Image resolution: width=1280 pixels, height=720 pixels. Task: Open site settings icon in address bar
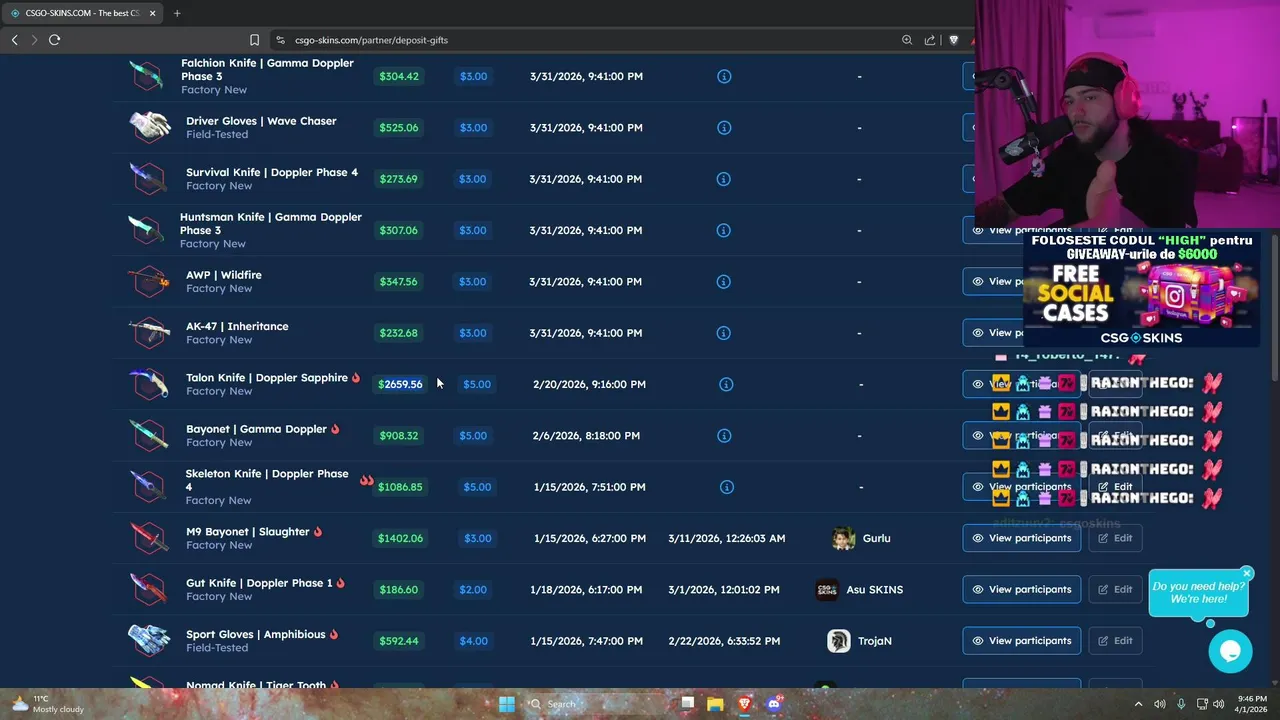point(281,40)
